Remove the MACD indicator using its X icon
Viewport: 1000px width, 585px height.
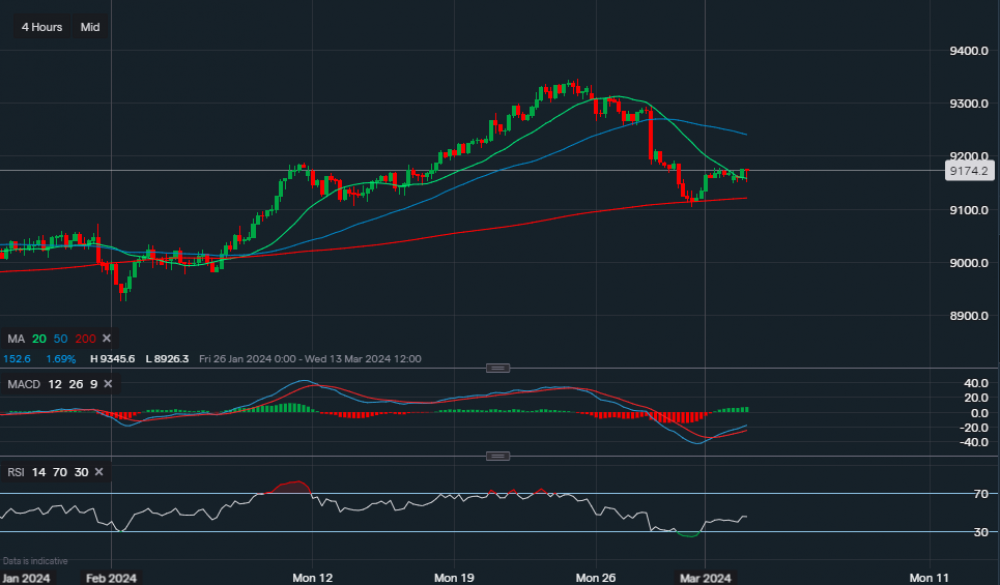[x=106, y=383]
